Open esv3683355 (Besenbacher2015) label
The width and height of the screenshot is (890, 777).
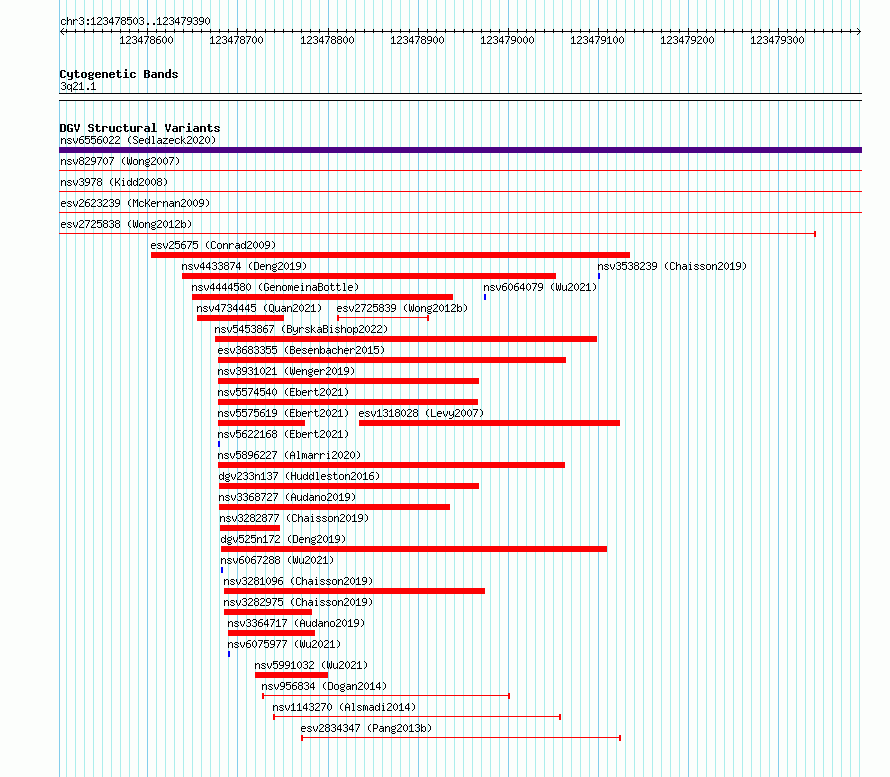point(301,350)
